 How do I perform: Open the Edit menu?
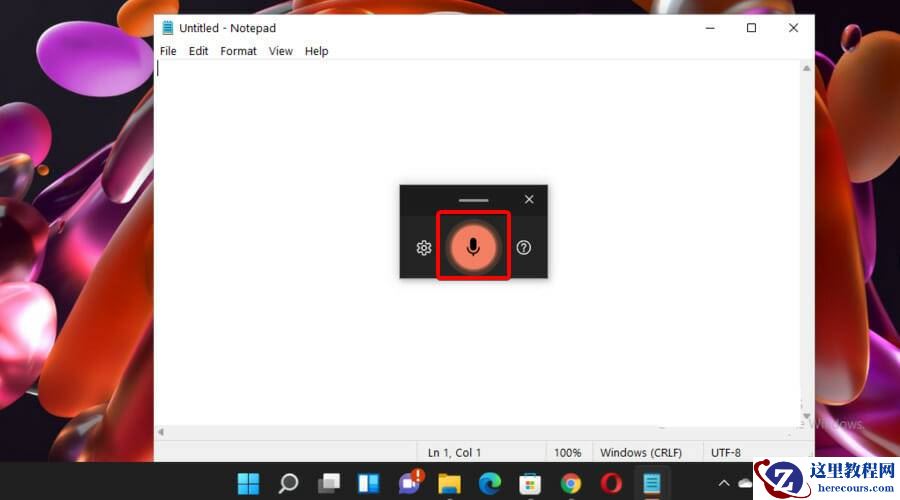199,51
